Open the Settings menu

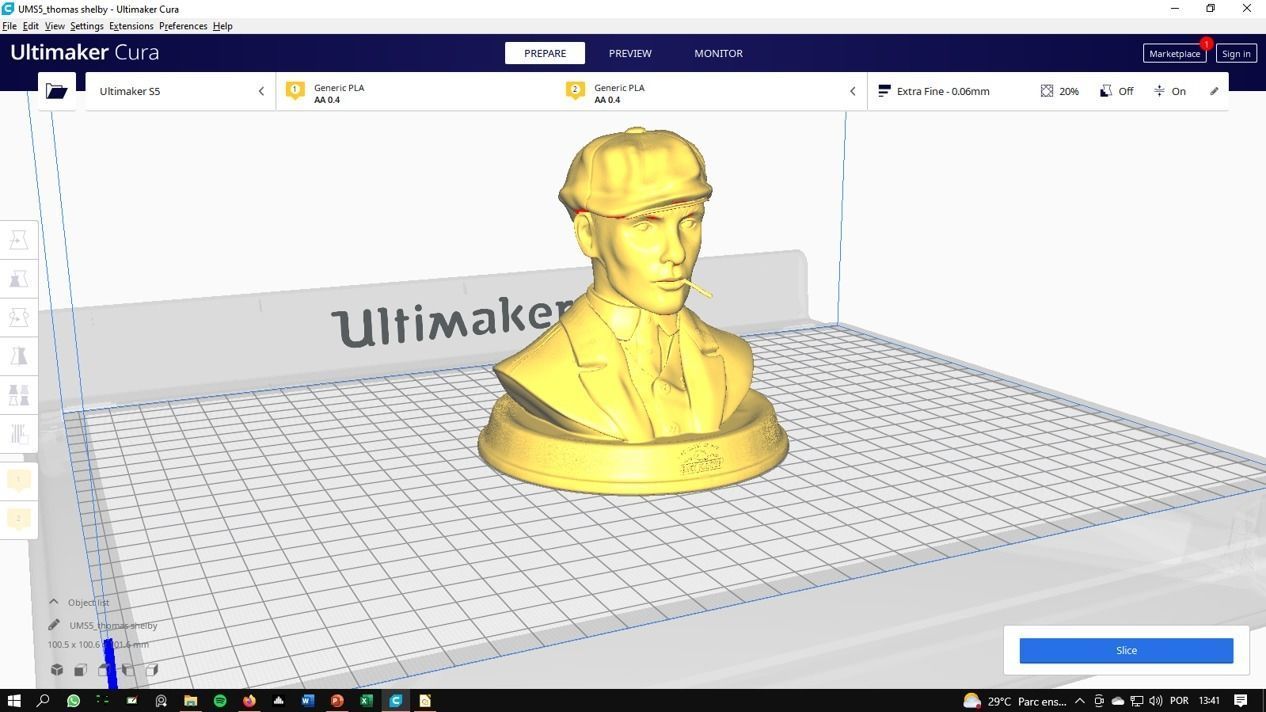tap(87, 26)
